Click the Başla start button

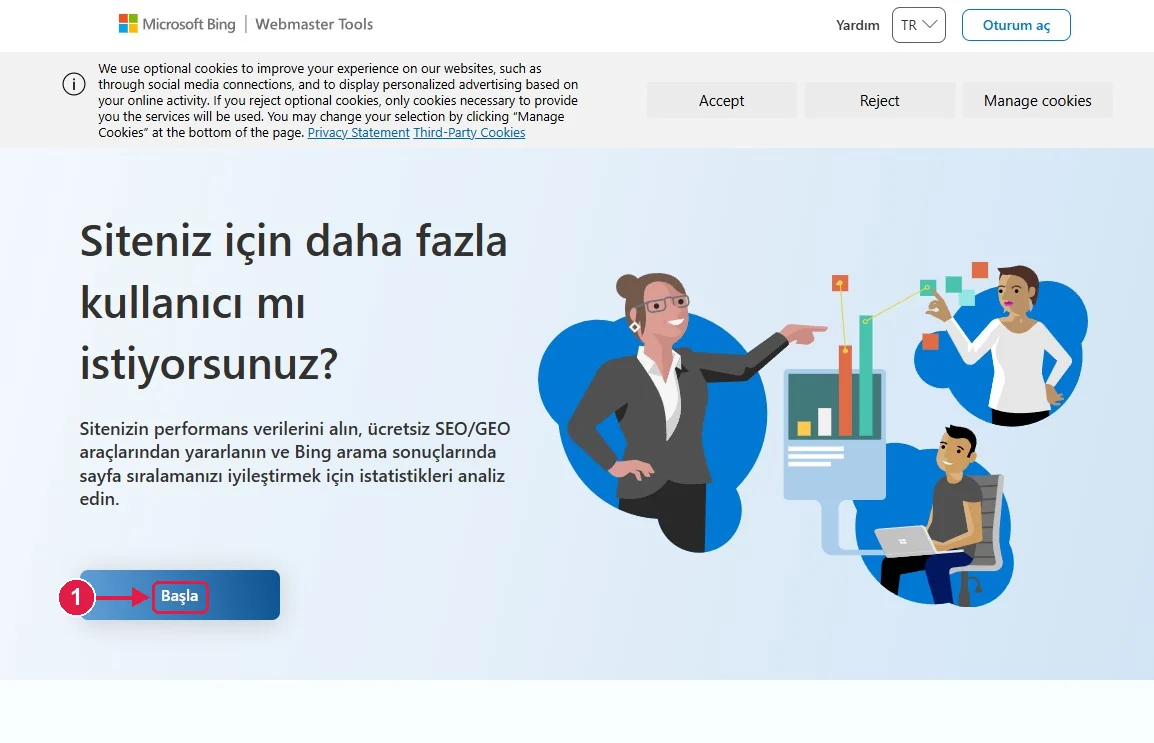(180, 595)
